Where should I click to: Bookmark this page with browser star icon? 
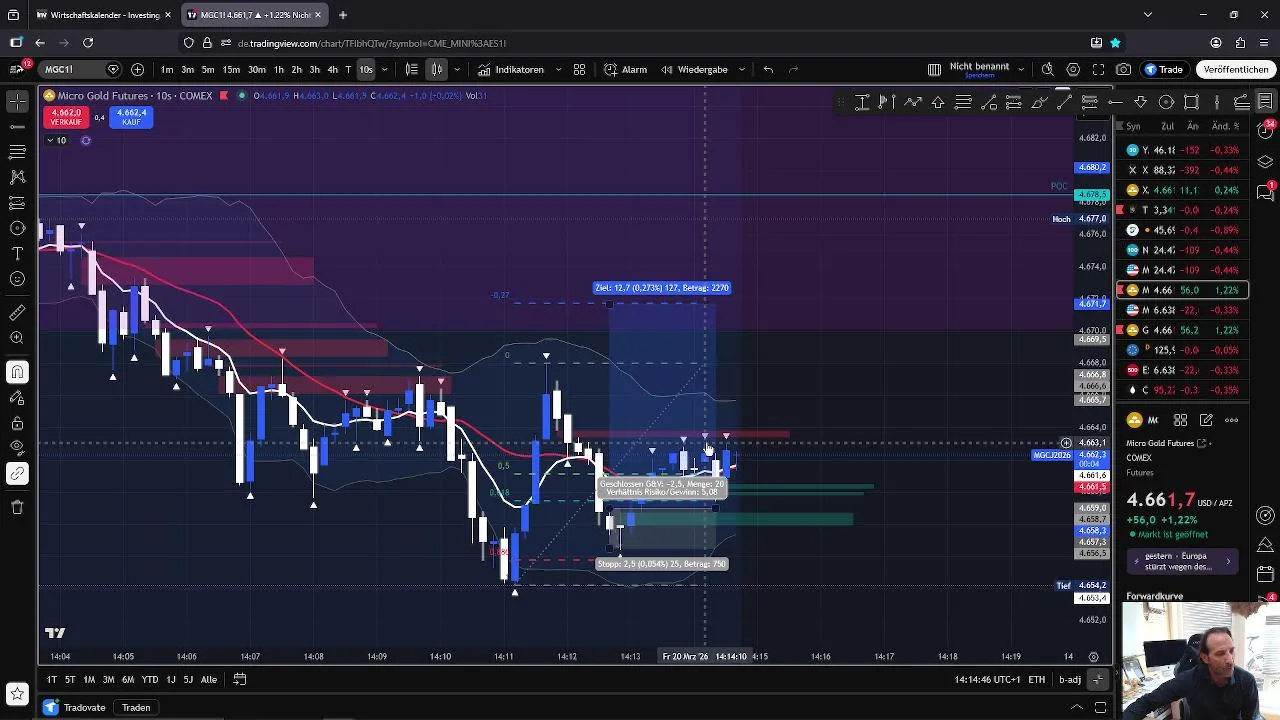(1115, 43)
